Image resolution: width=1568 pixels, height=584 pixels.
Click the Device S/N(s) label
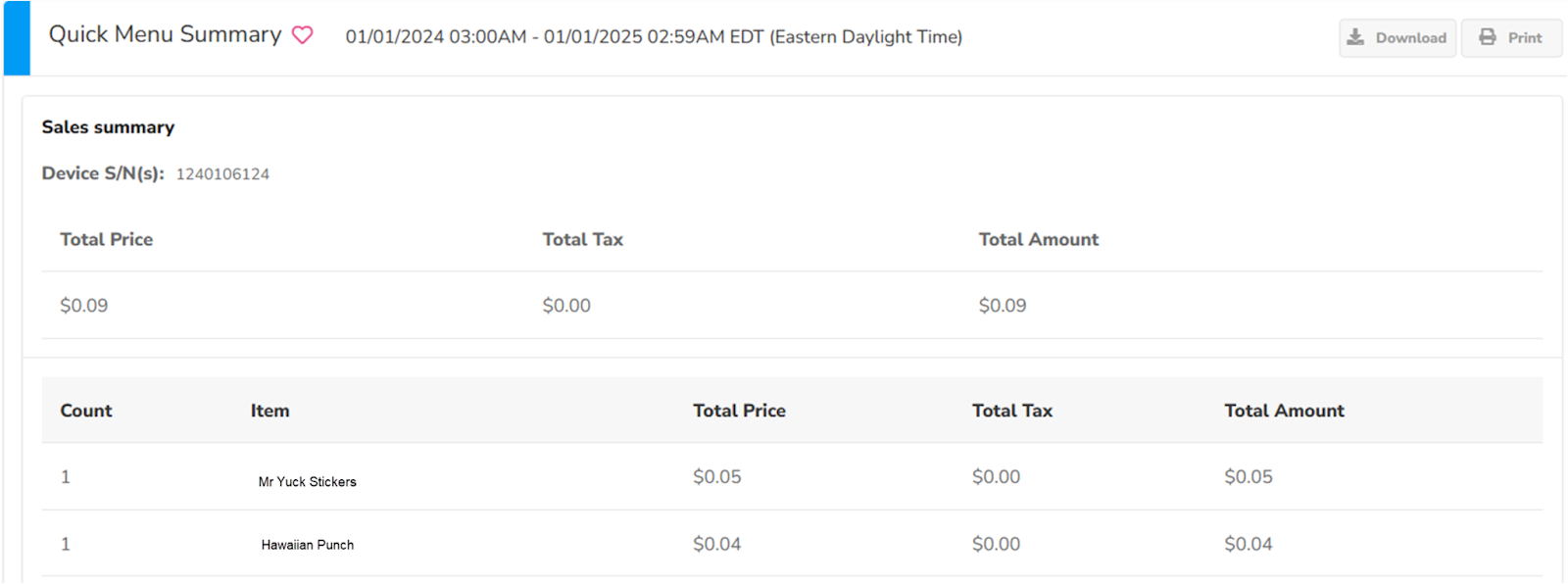coord(103,173)
